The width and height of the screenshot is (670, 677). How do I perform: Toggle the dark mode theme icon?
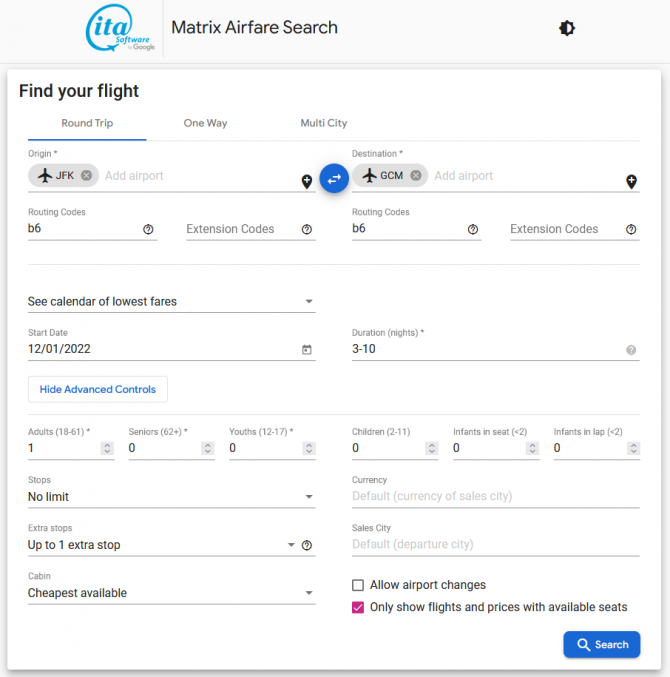pos(567,29)
